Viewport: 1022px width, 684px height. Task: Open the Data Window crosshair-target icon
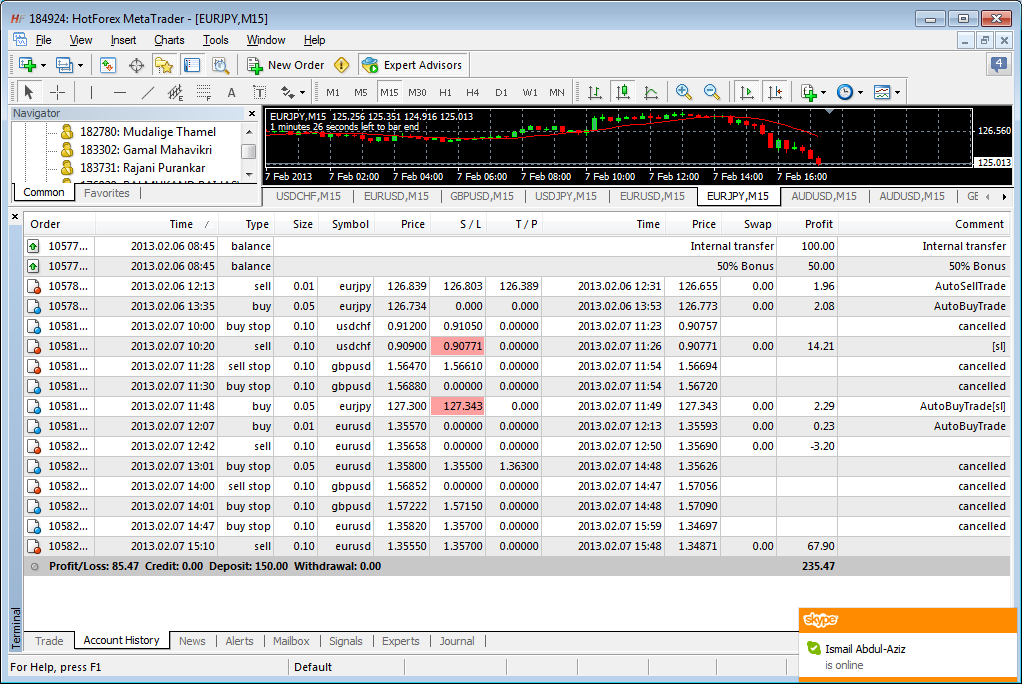click(136, 65)
